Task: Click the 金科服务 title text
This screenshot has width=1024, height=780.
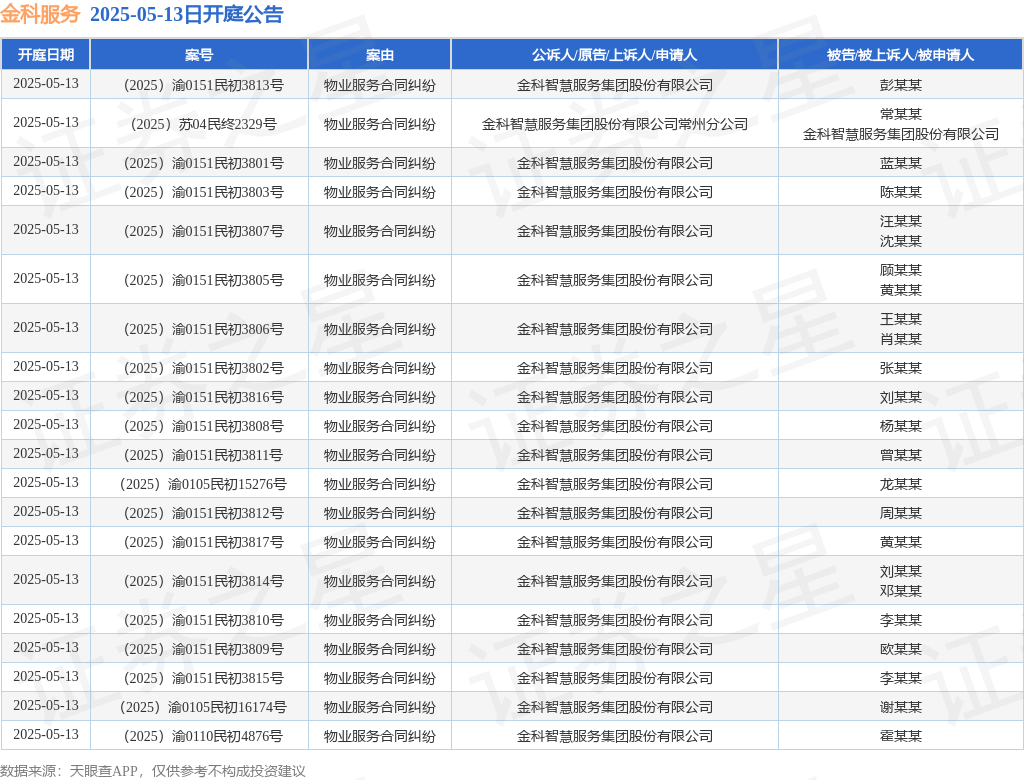Action: [x=40, y=14]
